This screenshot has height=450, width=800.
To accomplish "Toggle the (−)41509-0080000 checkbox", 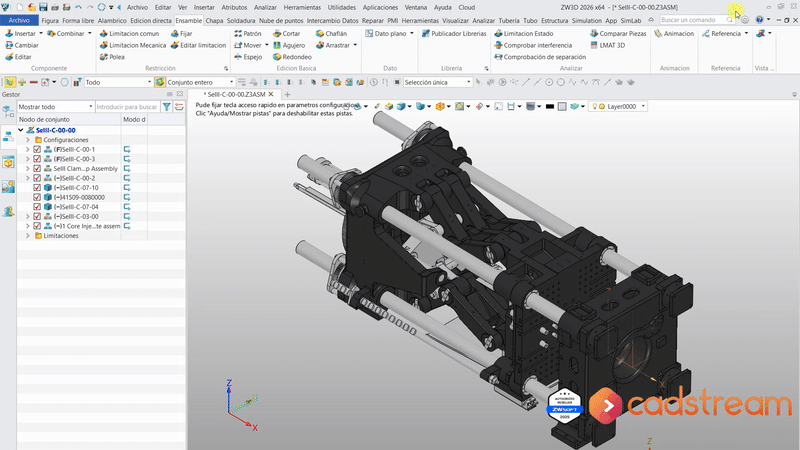I will [x=37, y=197].
